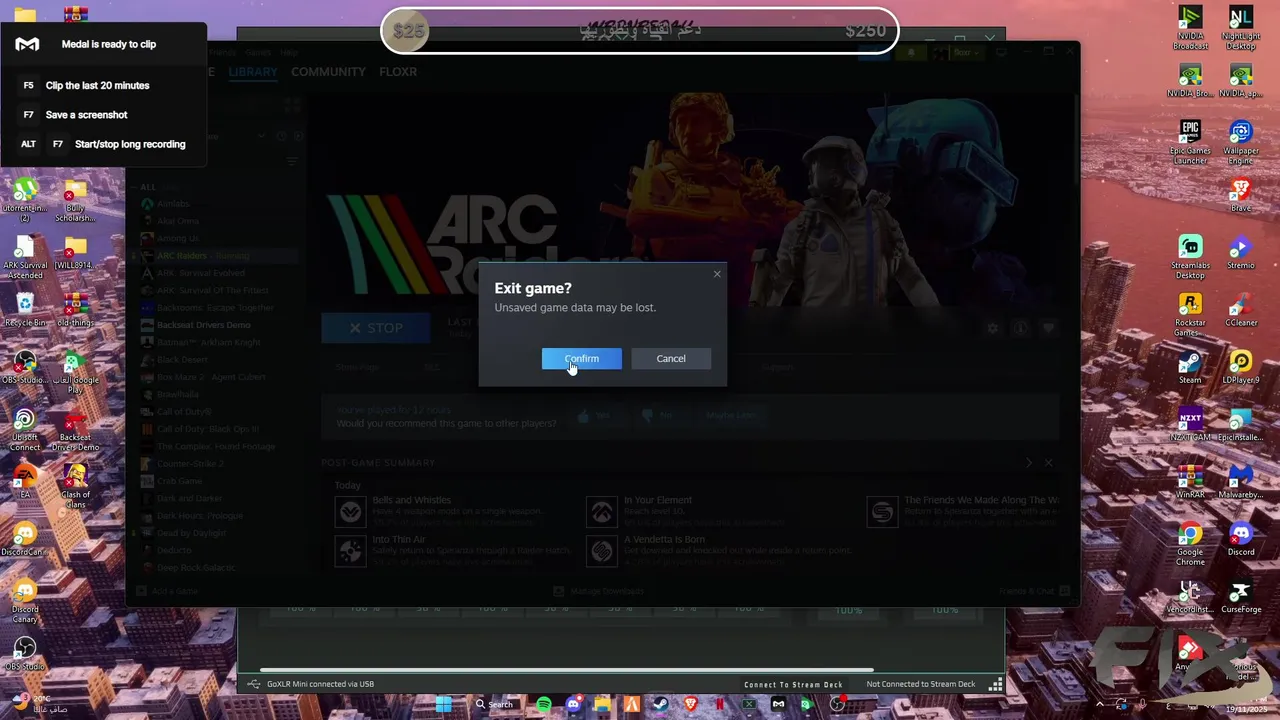Click Connect To Stream Deck in GoXLR

click(793, 685)
